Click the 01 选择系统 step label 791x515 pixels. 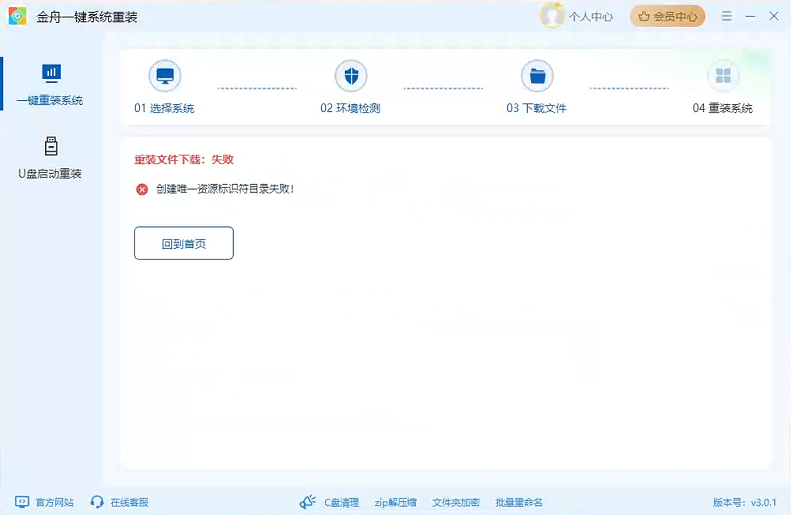(x=164, y=108)
